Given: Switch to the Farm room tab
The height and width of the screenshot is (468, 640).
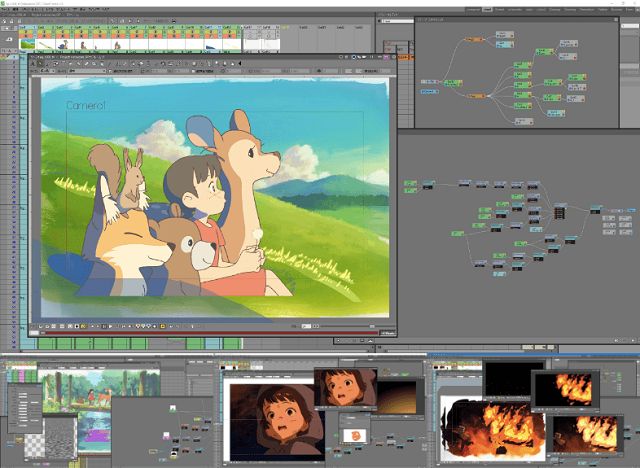Looking at the screenshot, I should pyautogui.click(x=629, y=9).
